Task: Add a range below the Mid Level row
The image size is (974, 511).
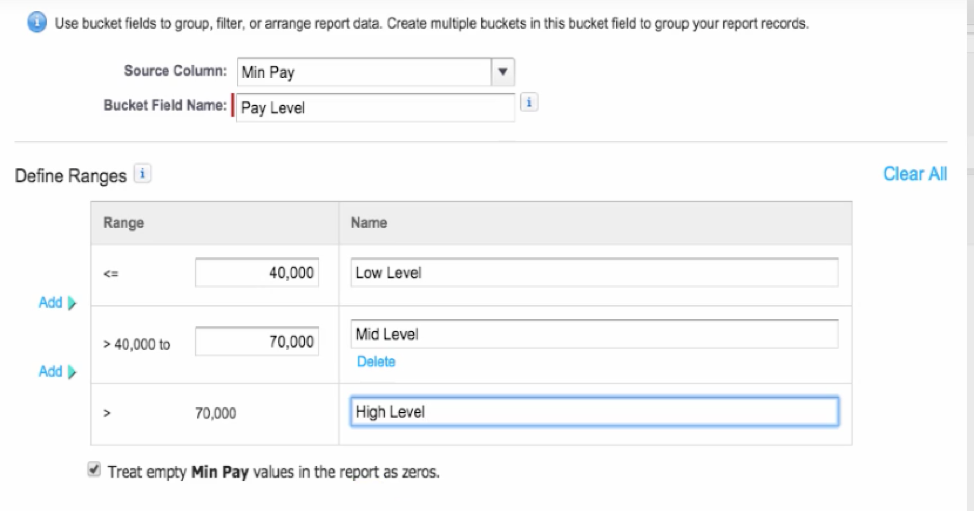Action: (x=57, y=371)
